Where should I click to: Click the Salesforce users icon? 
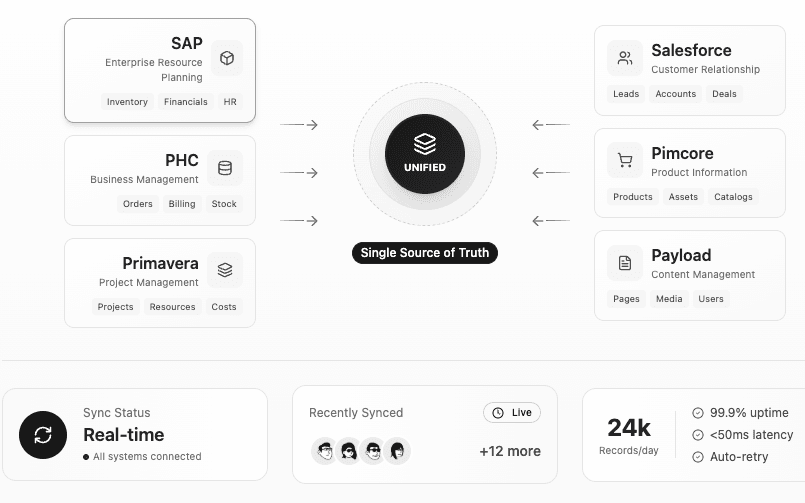click(x=625, y=58)
